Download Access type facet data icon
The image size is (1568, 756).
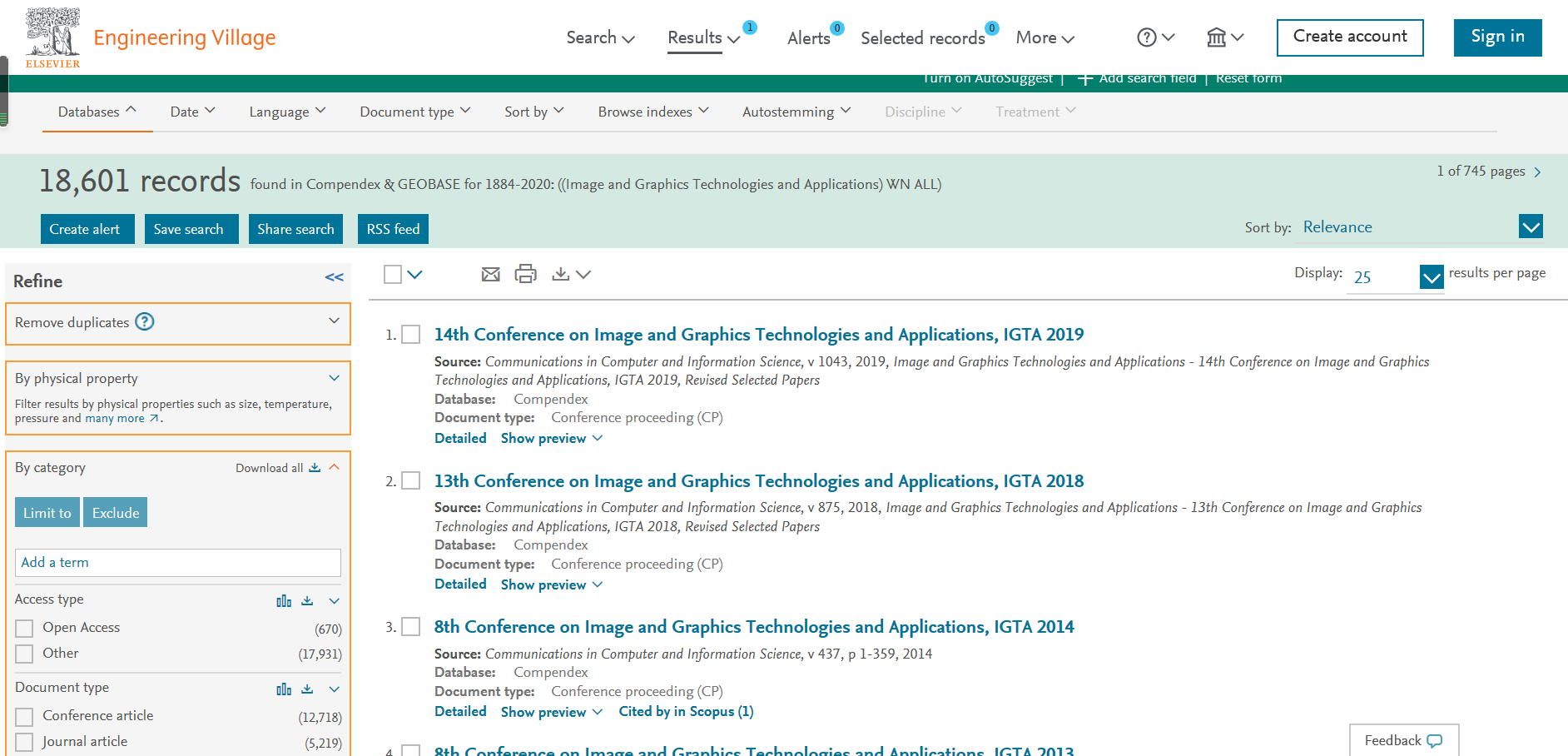click(x=307, y=600)
